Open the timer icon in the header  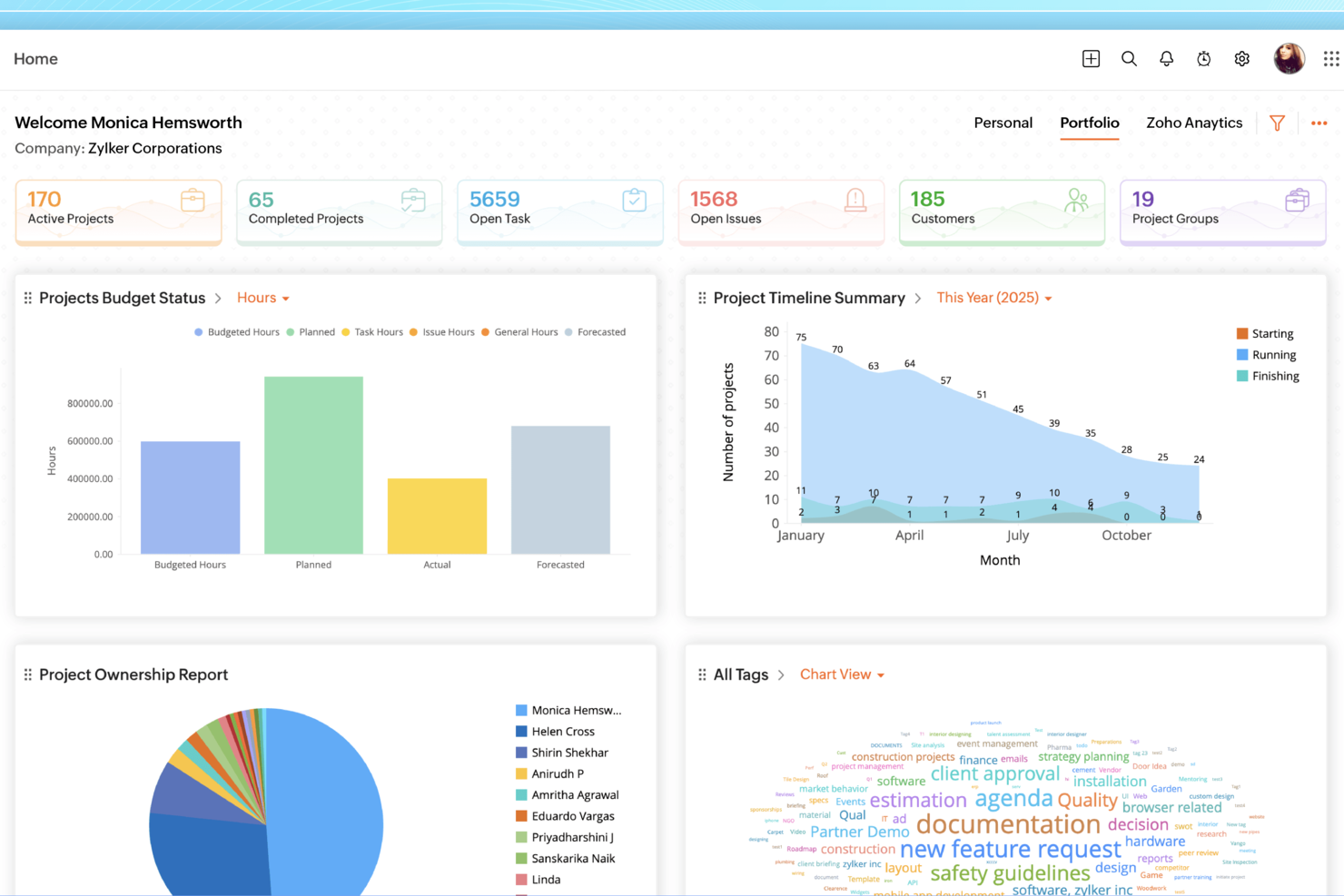tap(1203, 58)
